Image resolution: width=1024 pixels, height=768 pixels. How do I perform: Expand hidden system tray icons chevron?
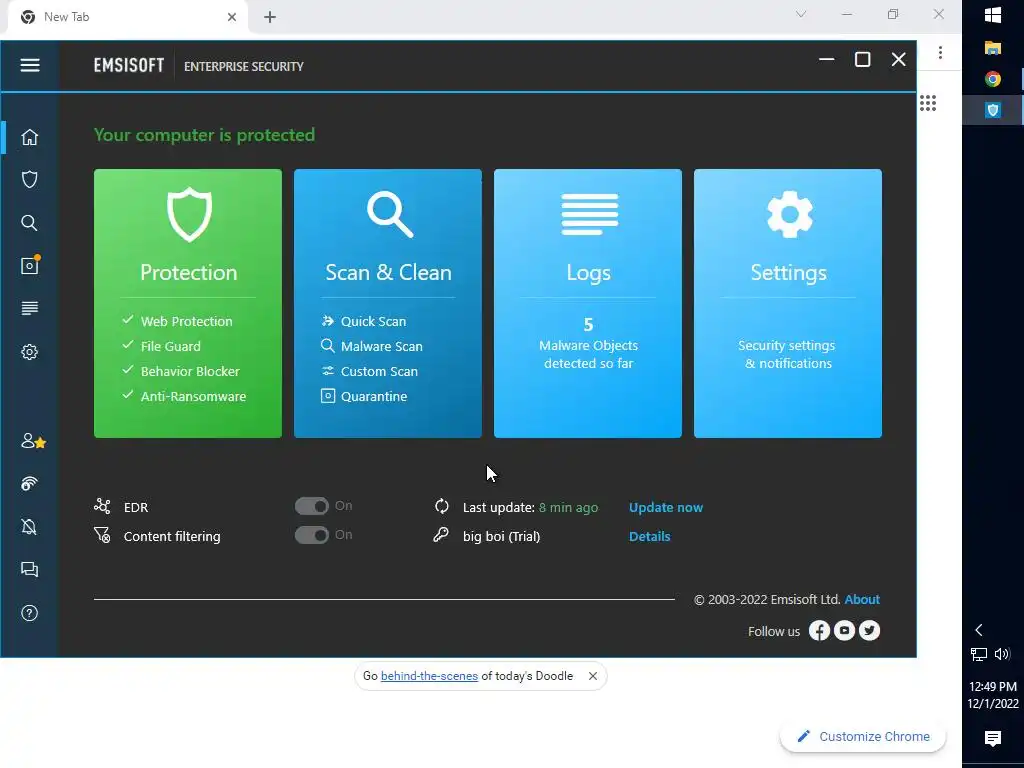(978, 630)
